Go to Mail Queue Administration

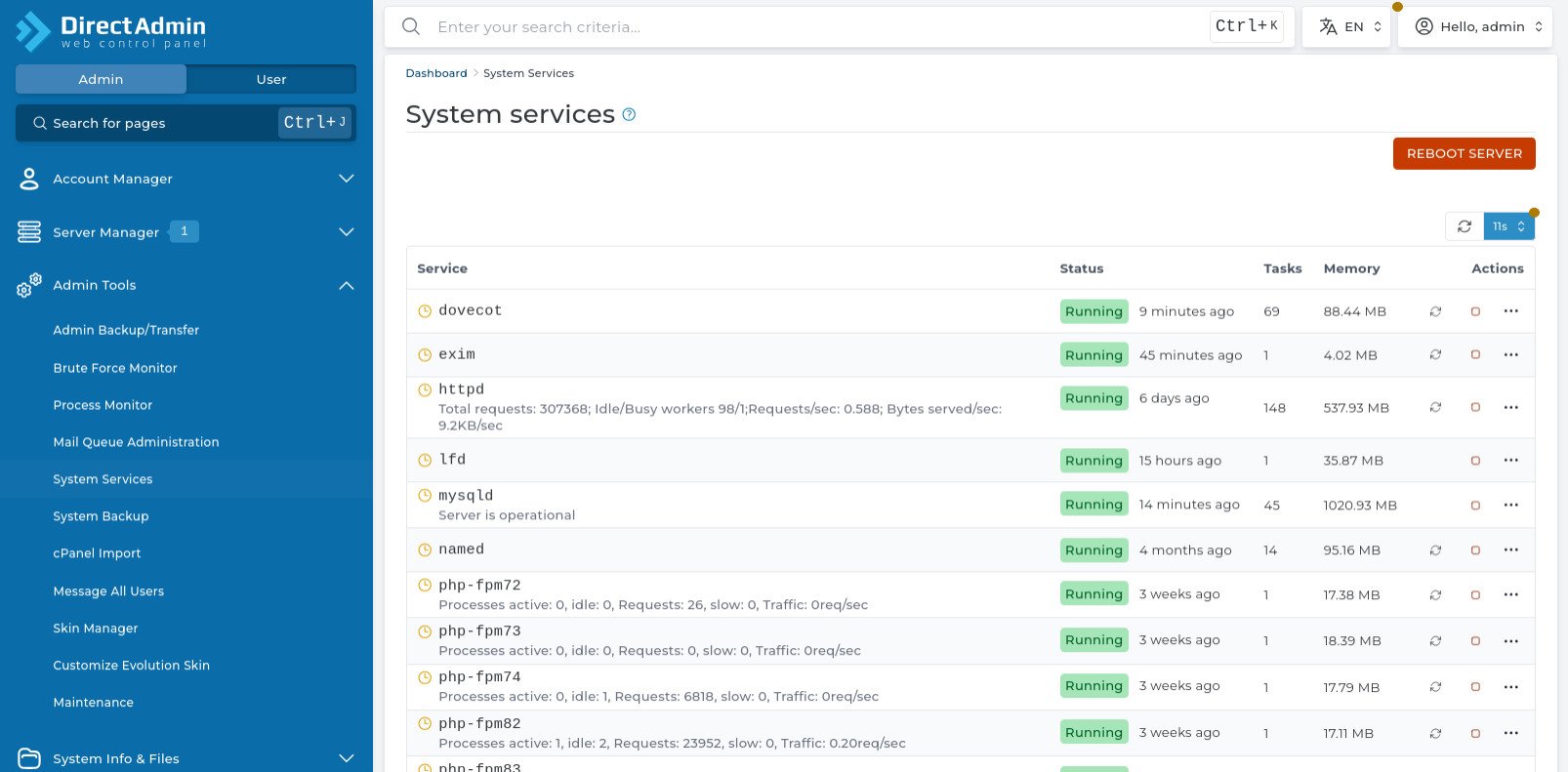click(136, 442)
